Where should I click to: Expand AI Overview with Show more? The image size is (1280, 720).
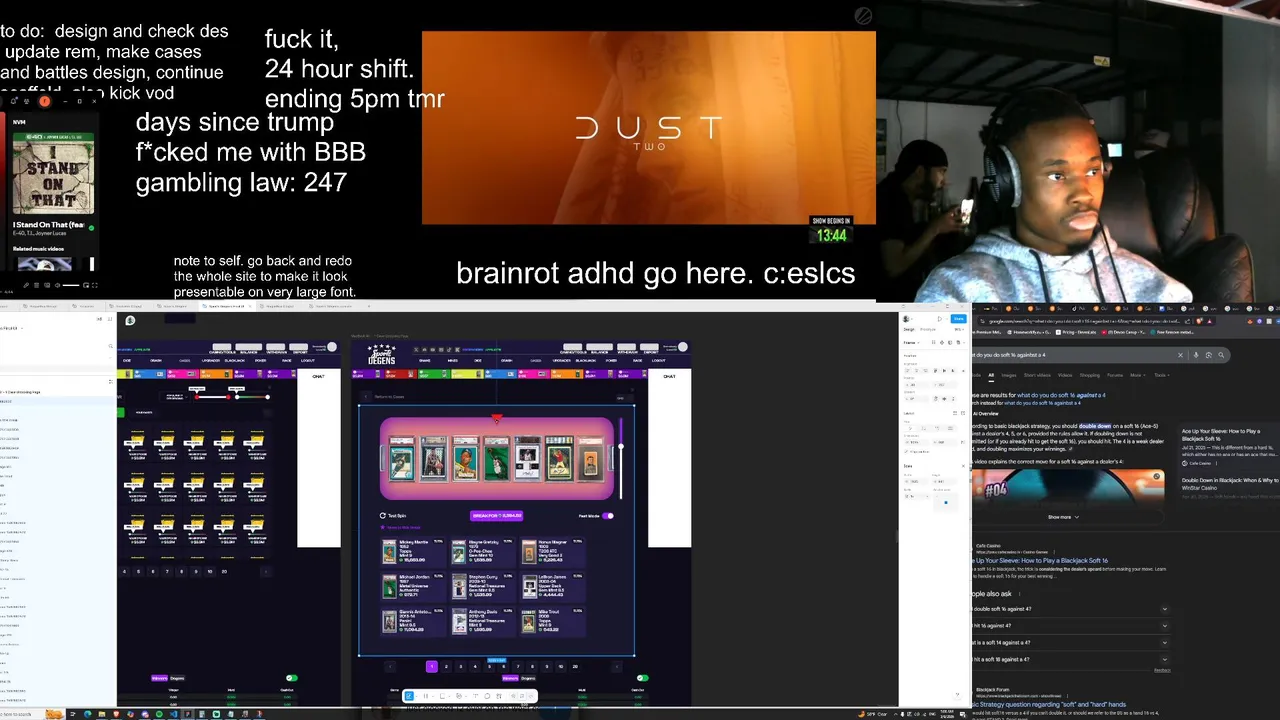click(x=1064, y=517)
